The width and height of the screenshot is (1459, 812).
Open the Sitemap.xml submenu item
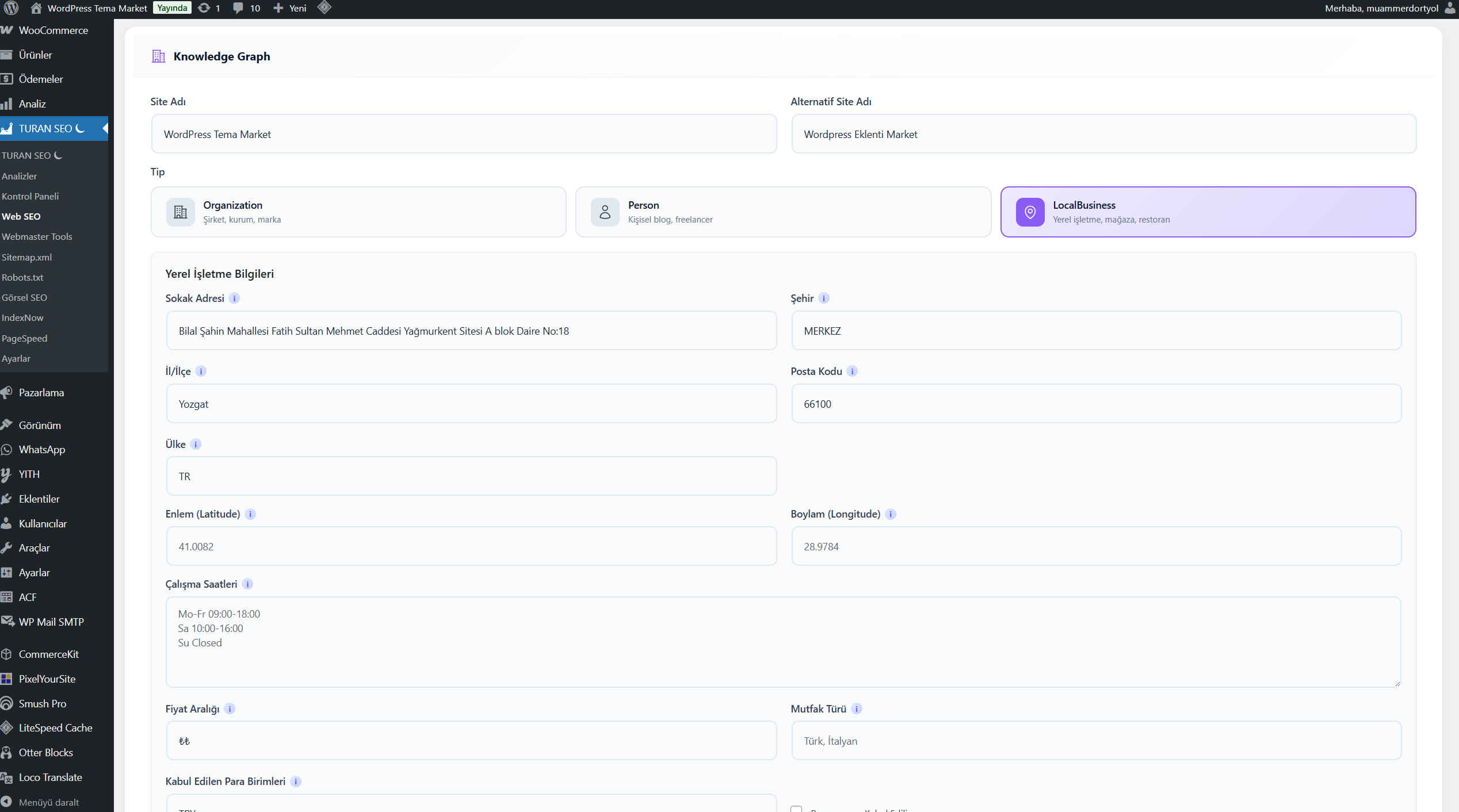point(26,257)
